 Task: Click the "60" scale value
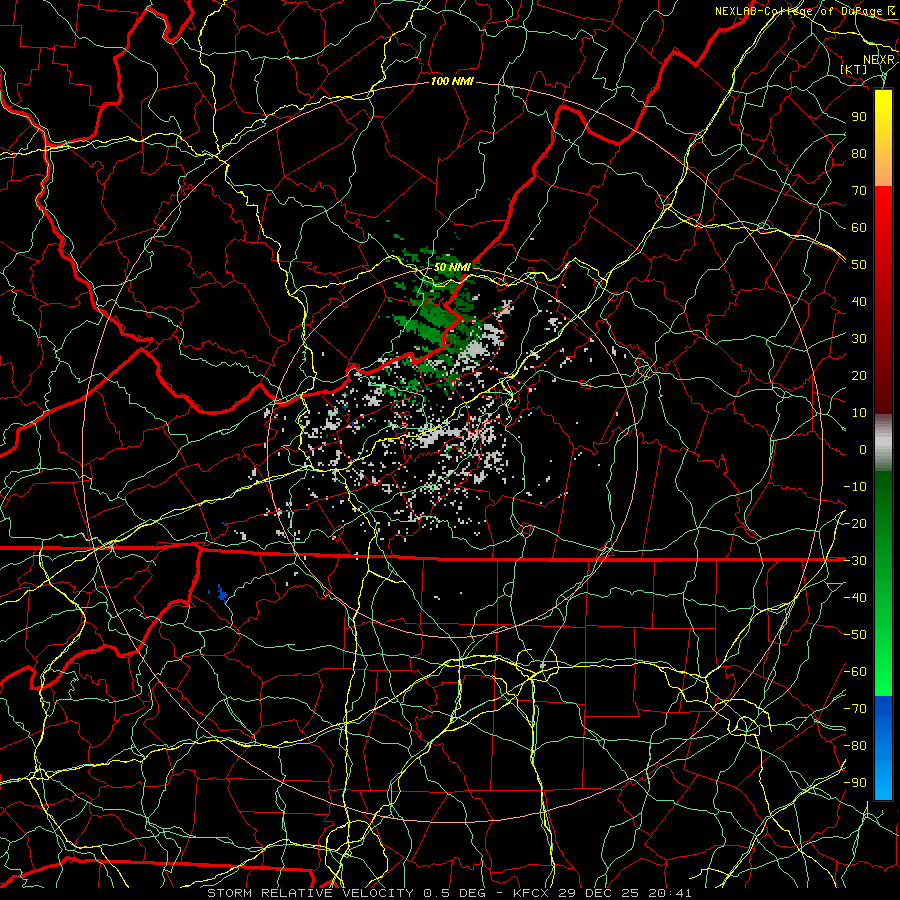[x=859, y=228]
